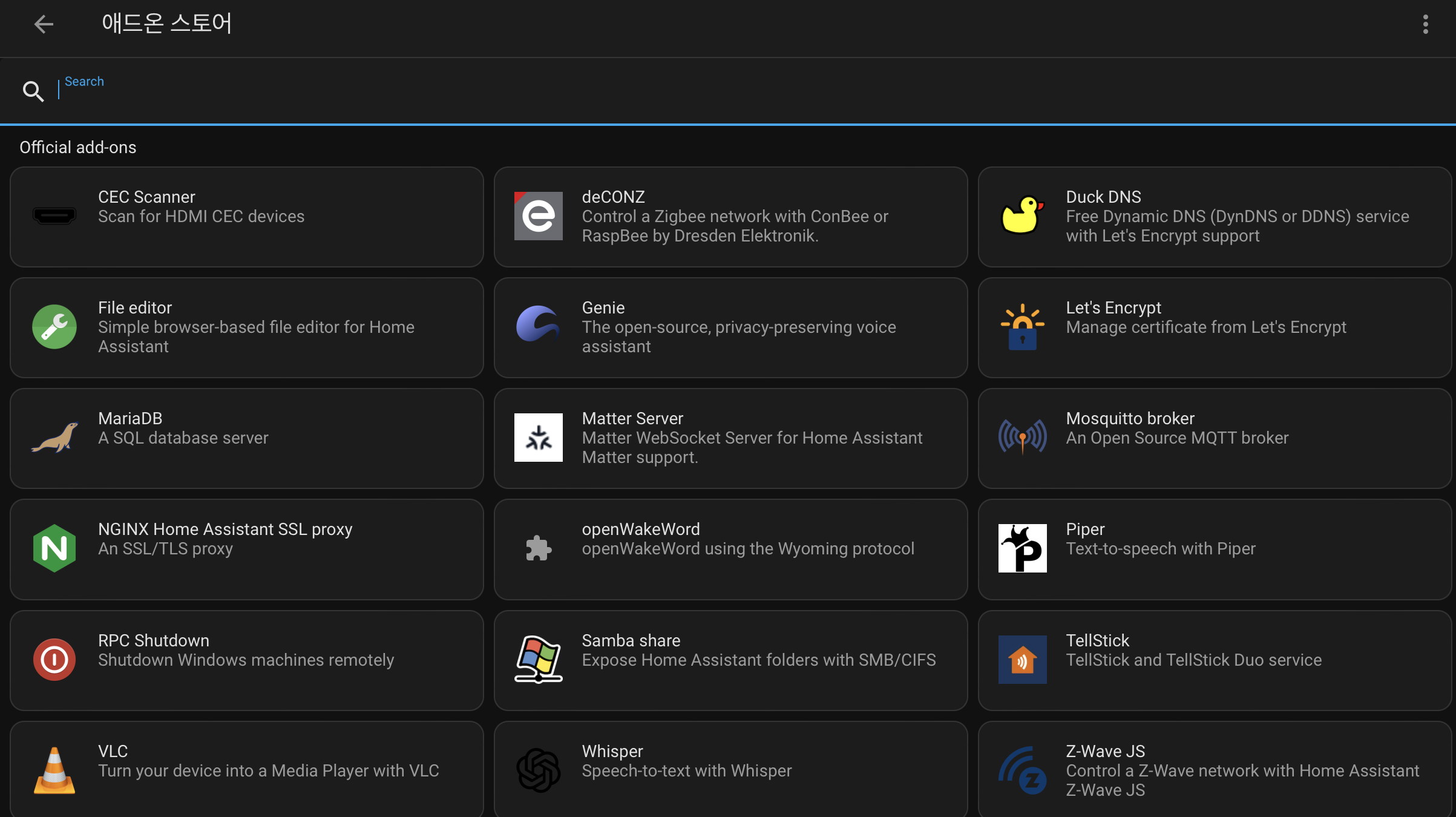Click the search magnifier icon

pos(33,91)
